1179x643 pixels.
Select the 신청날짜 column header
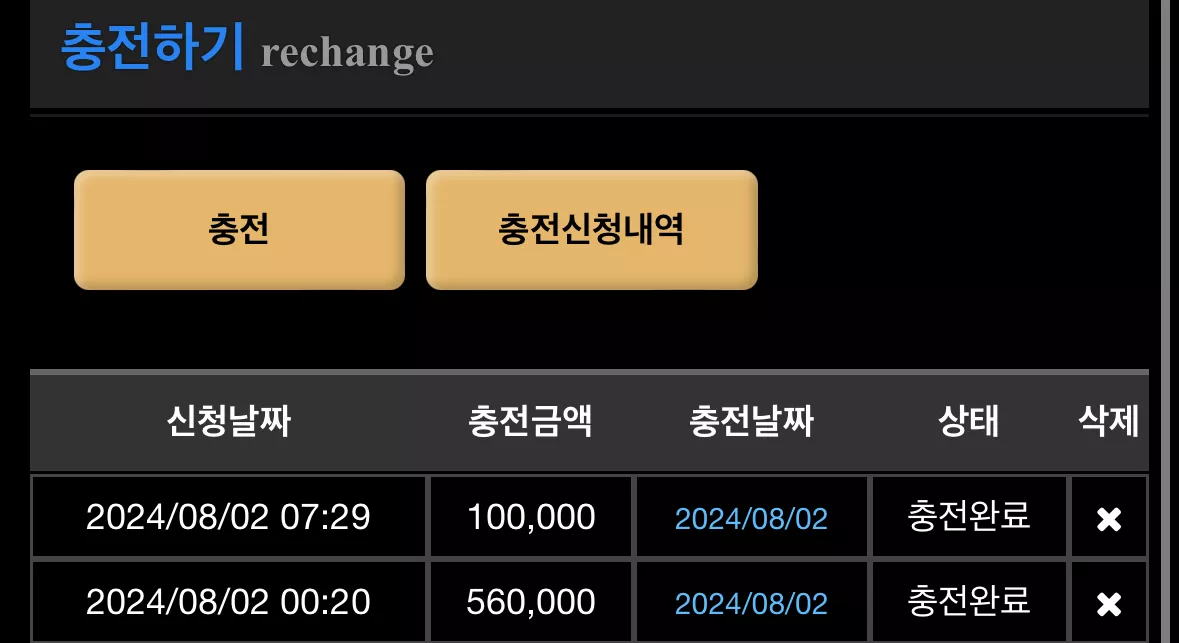[x=229, y=420]
